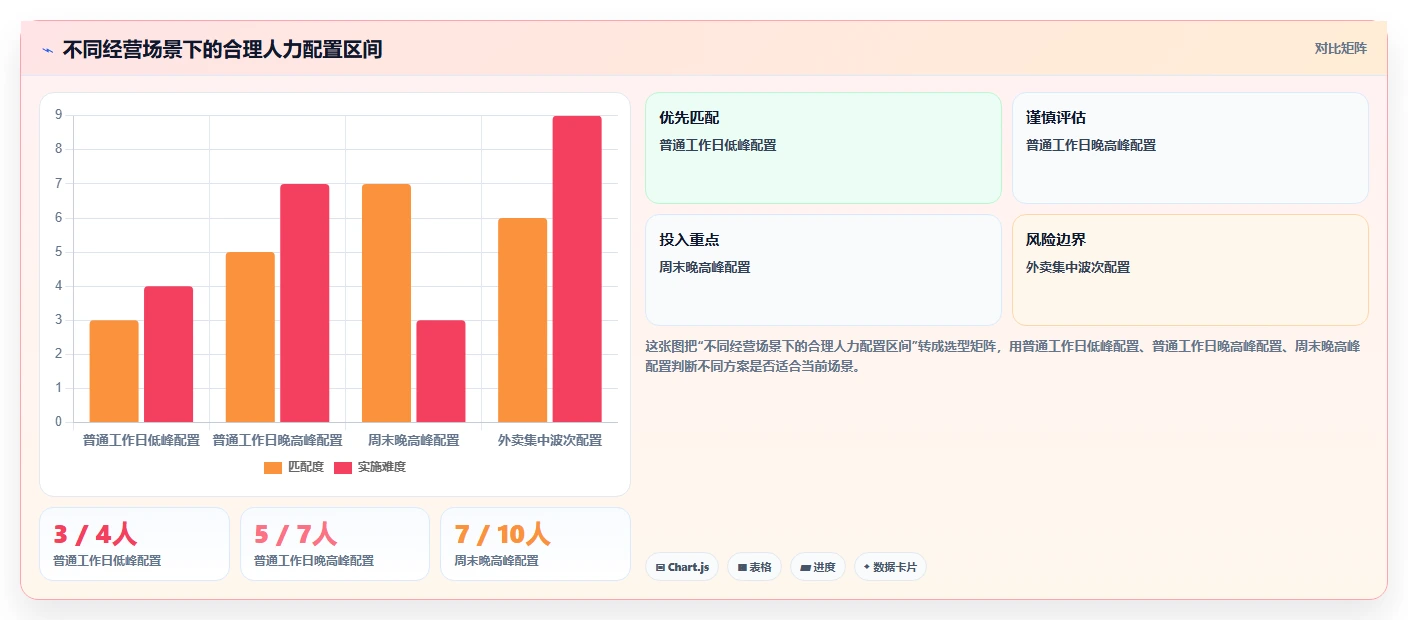Open the 风险边界 matrix card
The image size is (1408, 620).
[1190, 270]
